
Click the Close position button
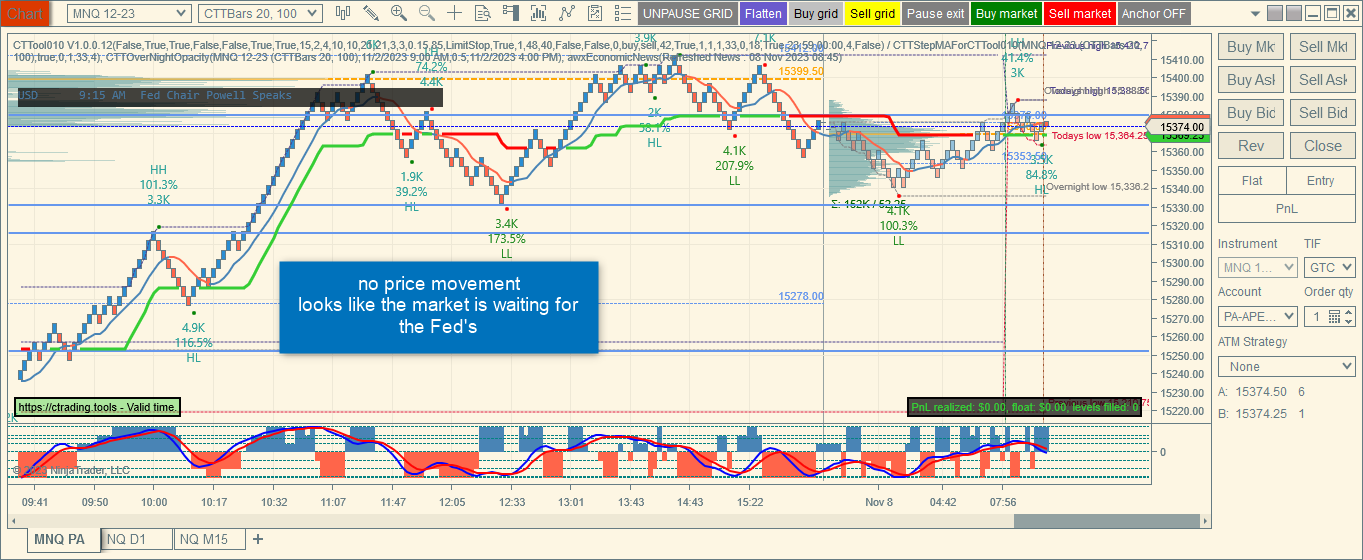coord(1323,146)
